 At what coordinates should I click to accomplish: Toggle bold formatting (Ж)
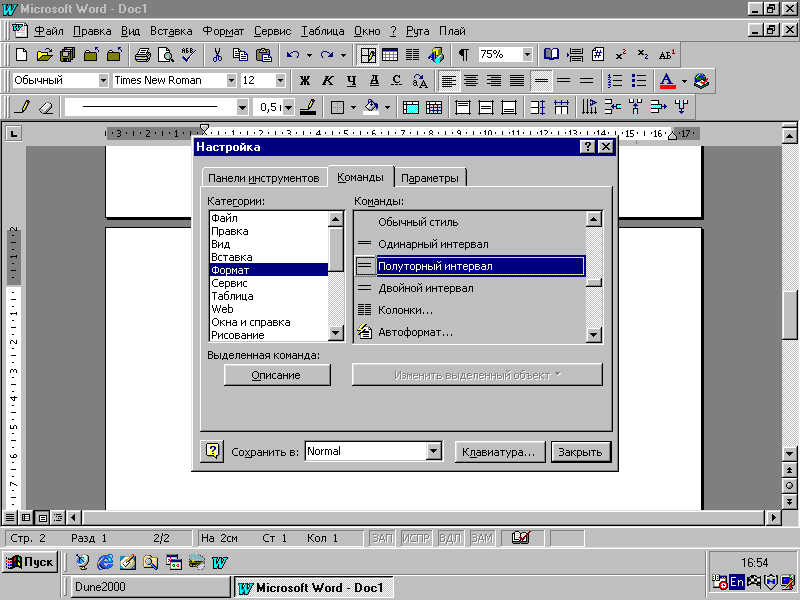point(304,80)
